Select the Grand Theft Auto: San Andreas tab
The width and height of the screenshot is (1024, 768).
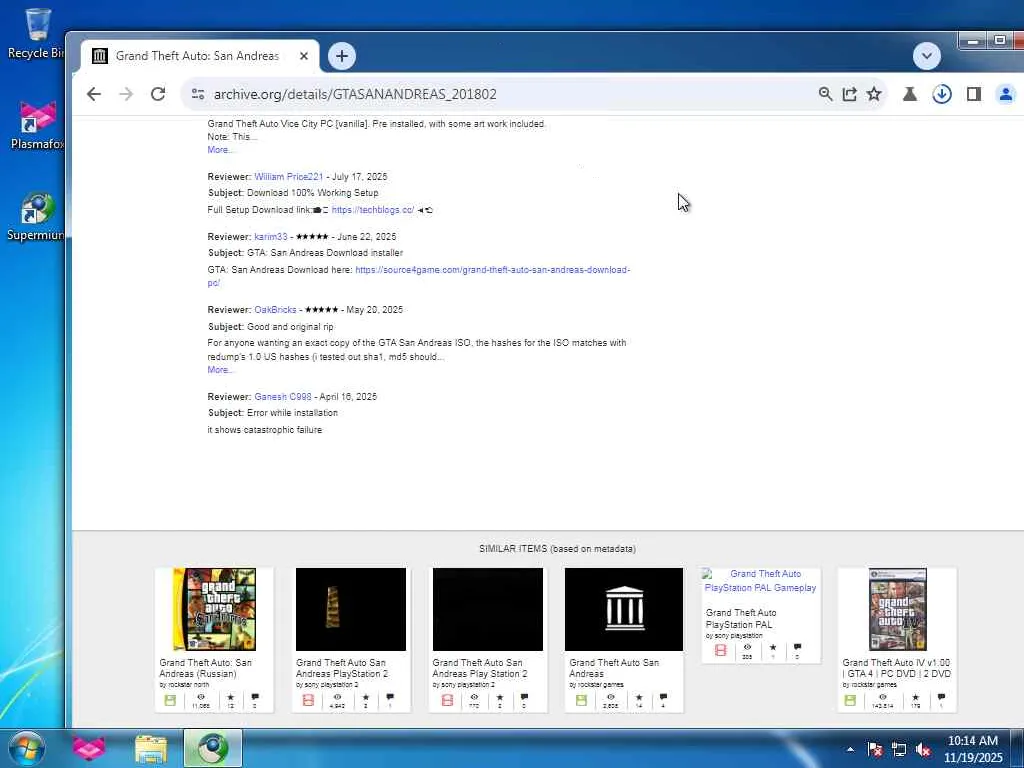(197, 56)
